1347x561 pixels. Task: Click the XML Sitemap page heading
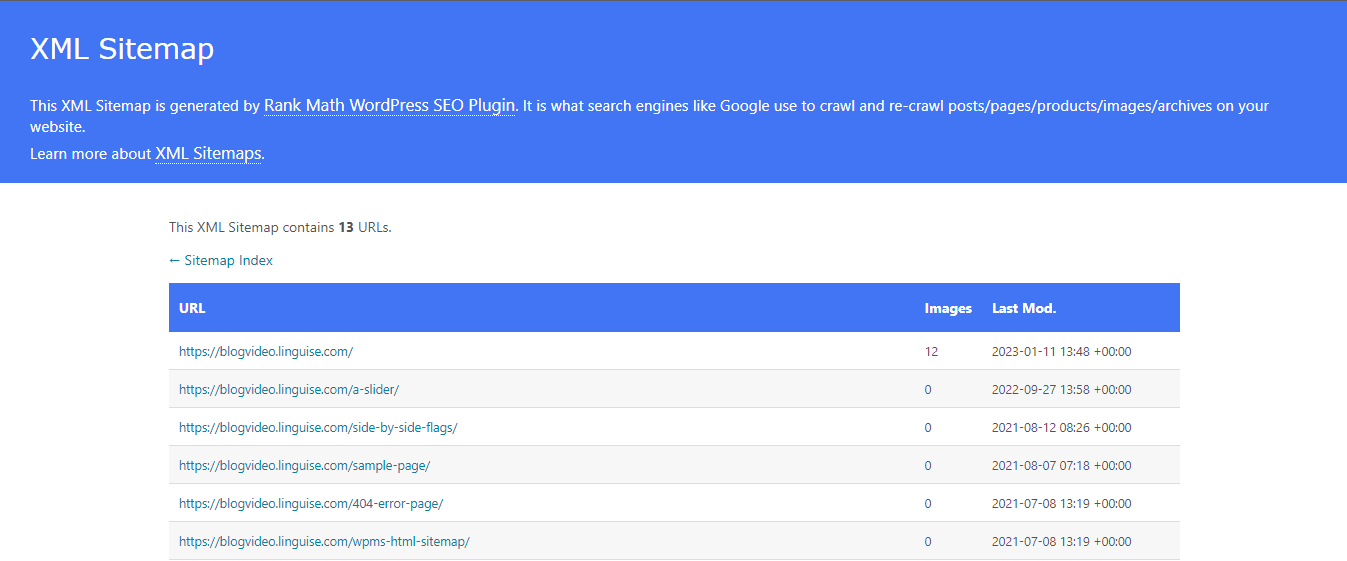[122, 49]
